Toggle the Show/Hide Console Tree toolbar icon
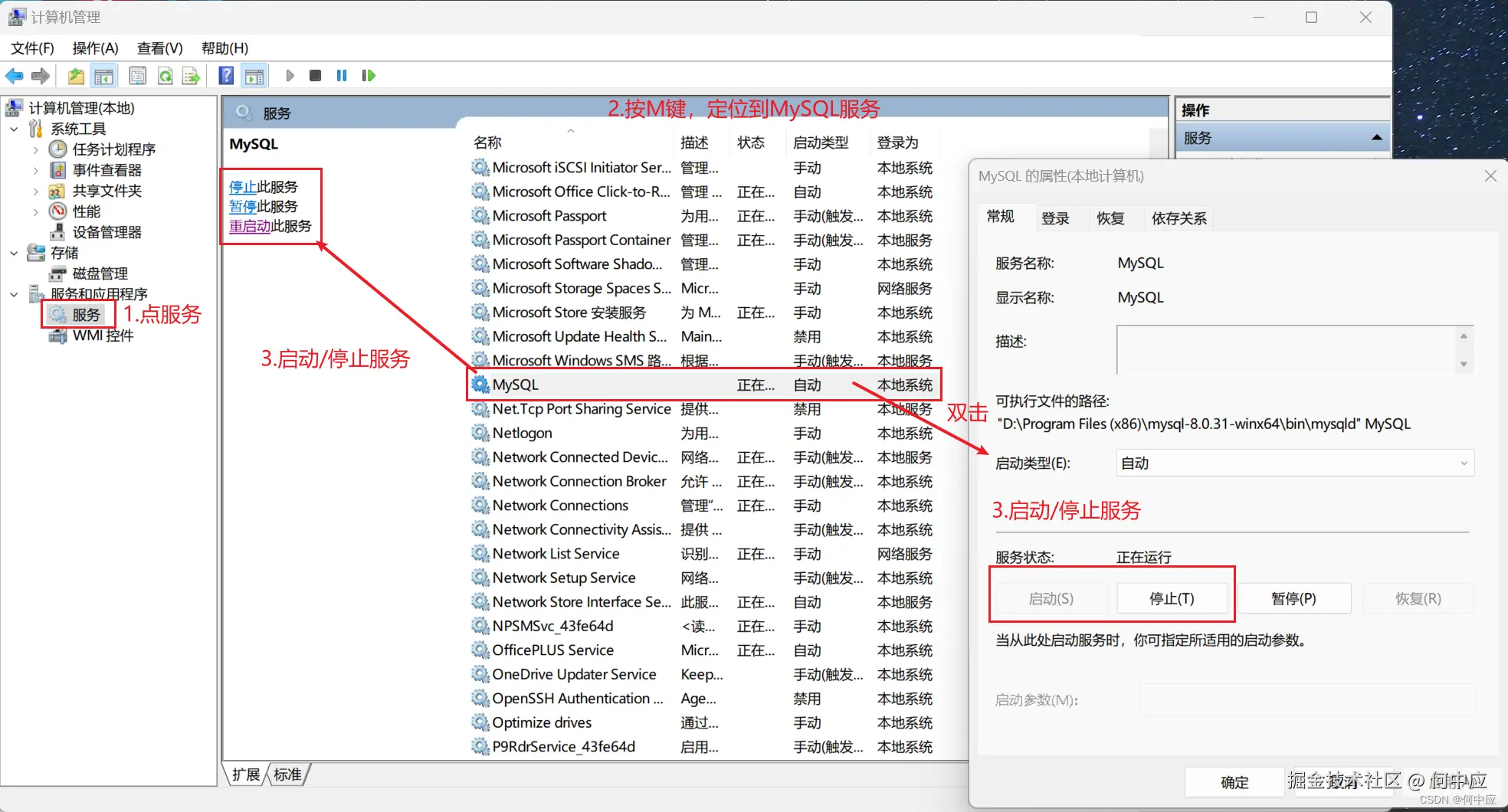Image resolution: width=1508 pixels, height=812 pixels. coord(103,76)
